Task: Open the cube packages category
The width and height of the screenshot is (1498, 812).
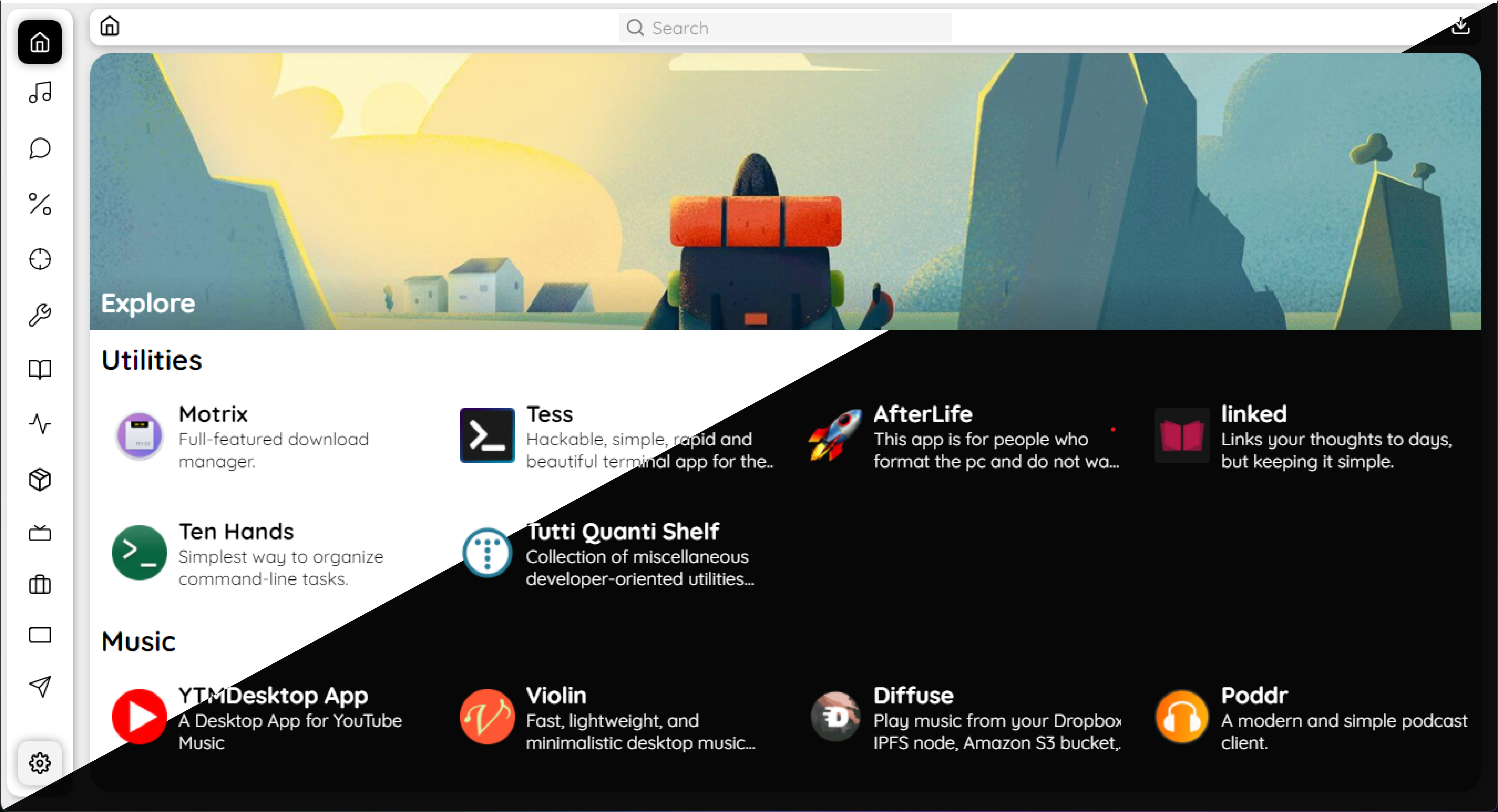Action: [x=40, y=479]
